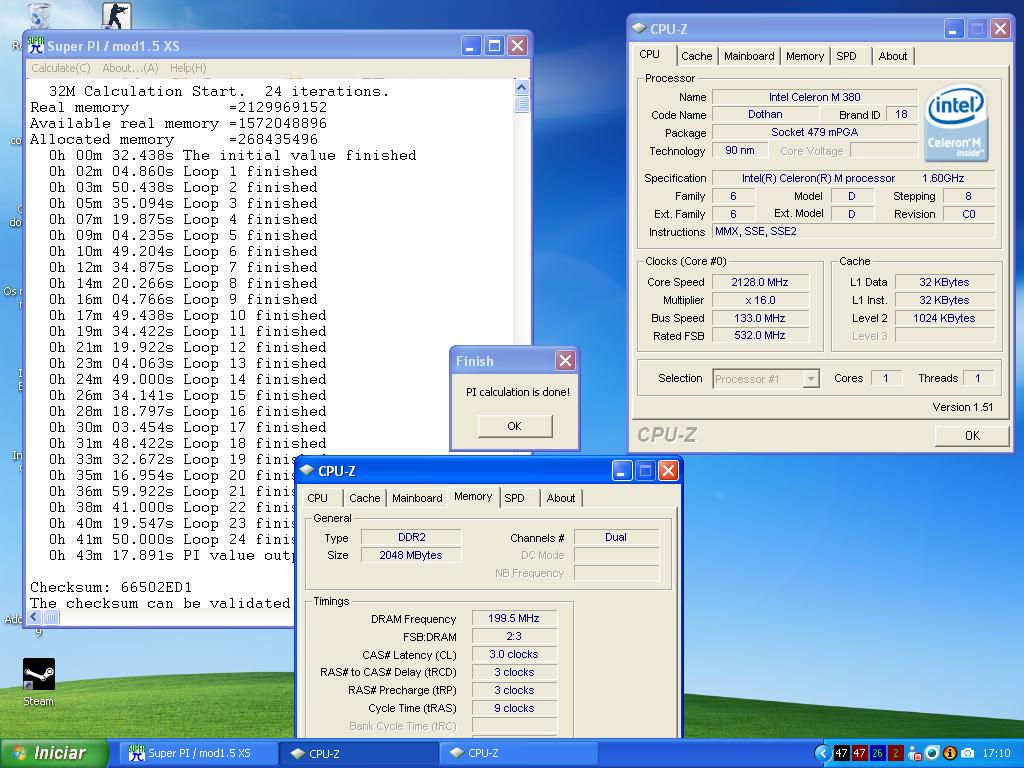Click Super PI horizontal scroll left arrow

click(34, 616)
